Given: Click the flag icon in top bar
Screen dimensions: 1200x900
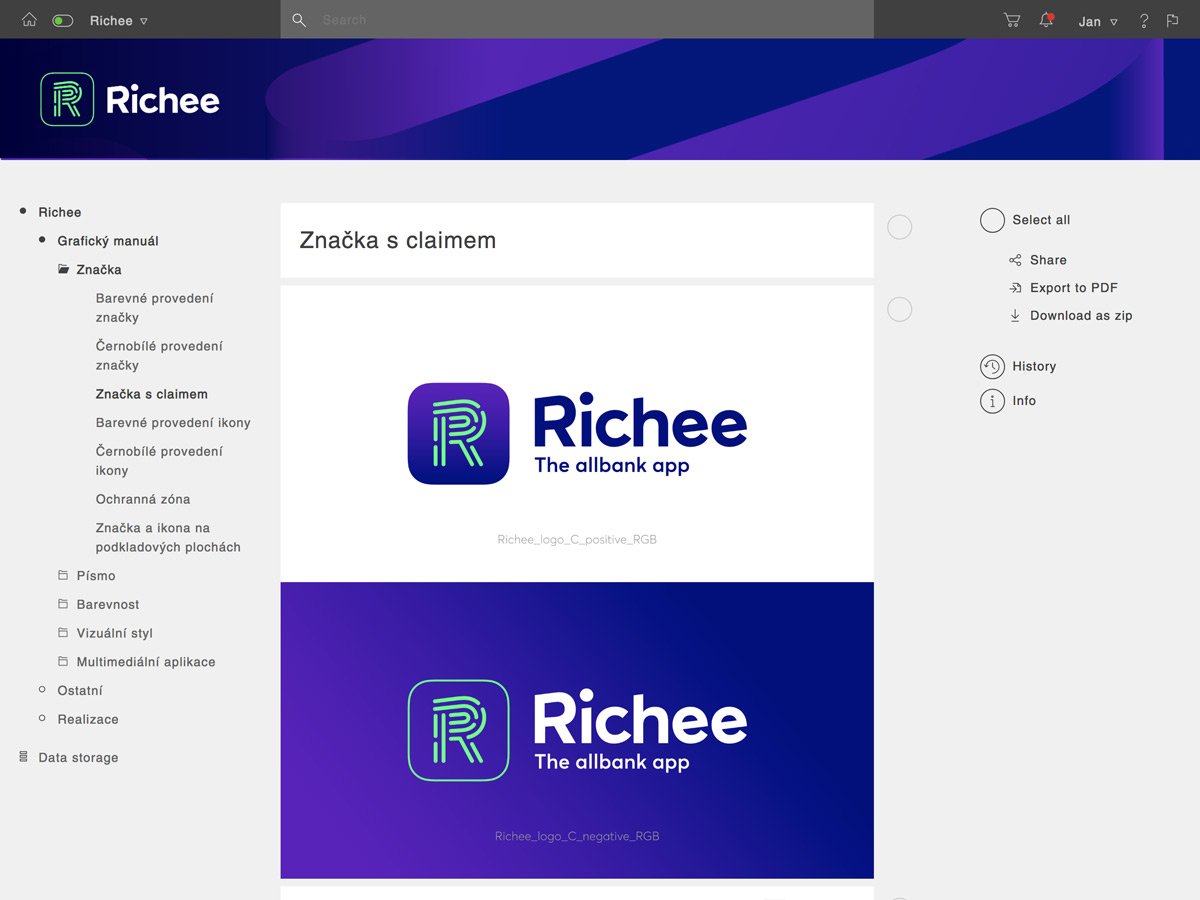Looking at the screenshot, I should [x=1173, y=20].
